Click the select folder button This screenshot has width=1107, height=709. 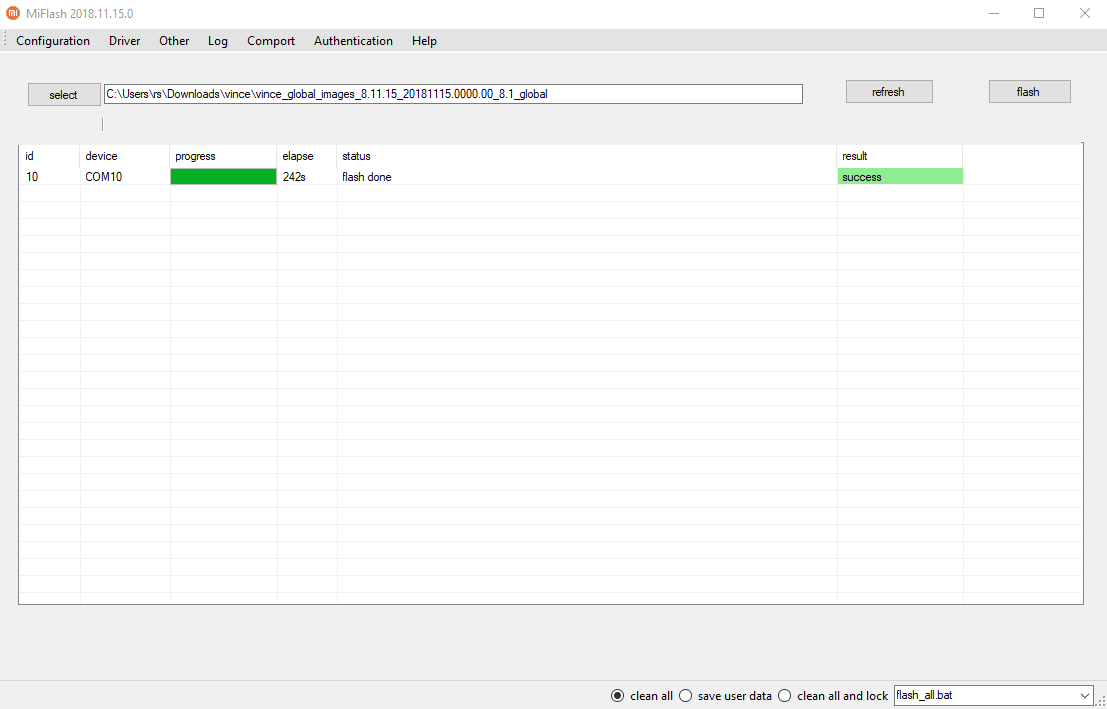(x=64, y=95)
